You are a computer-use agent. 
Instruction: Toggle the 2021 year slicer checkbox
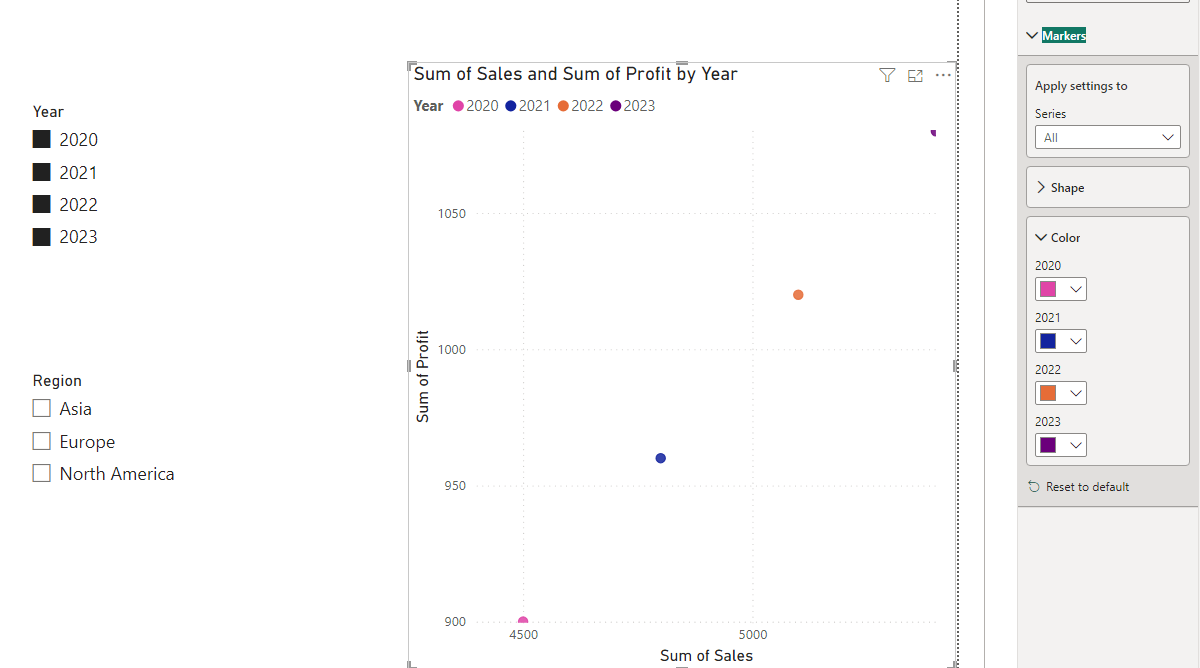(42, 172)
